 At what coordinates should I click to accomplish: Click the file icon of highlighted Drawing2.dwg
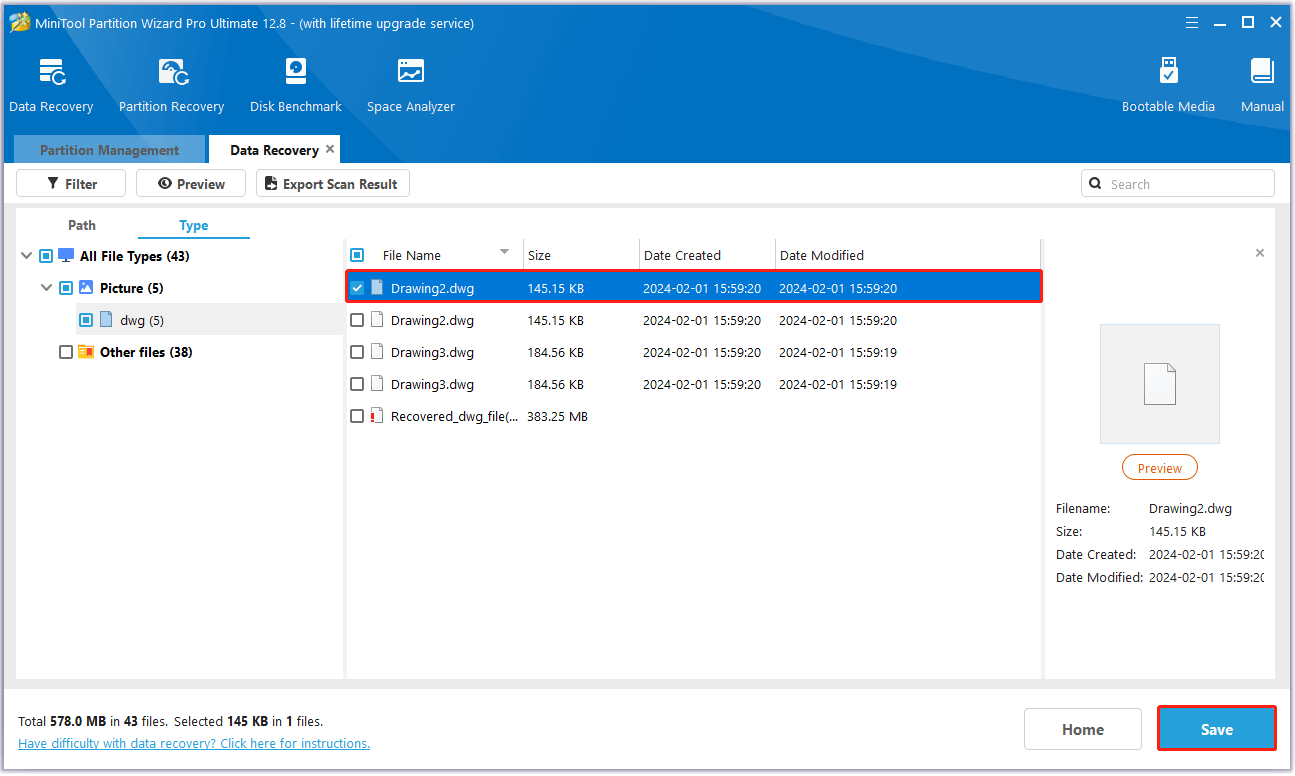coord(377,287)
